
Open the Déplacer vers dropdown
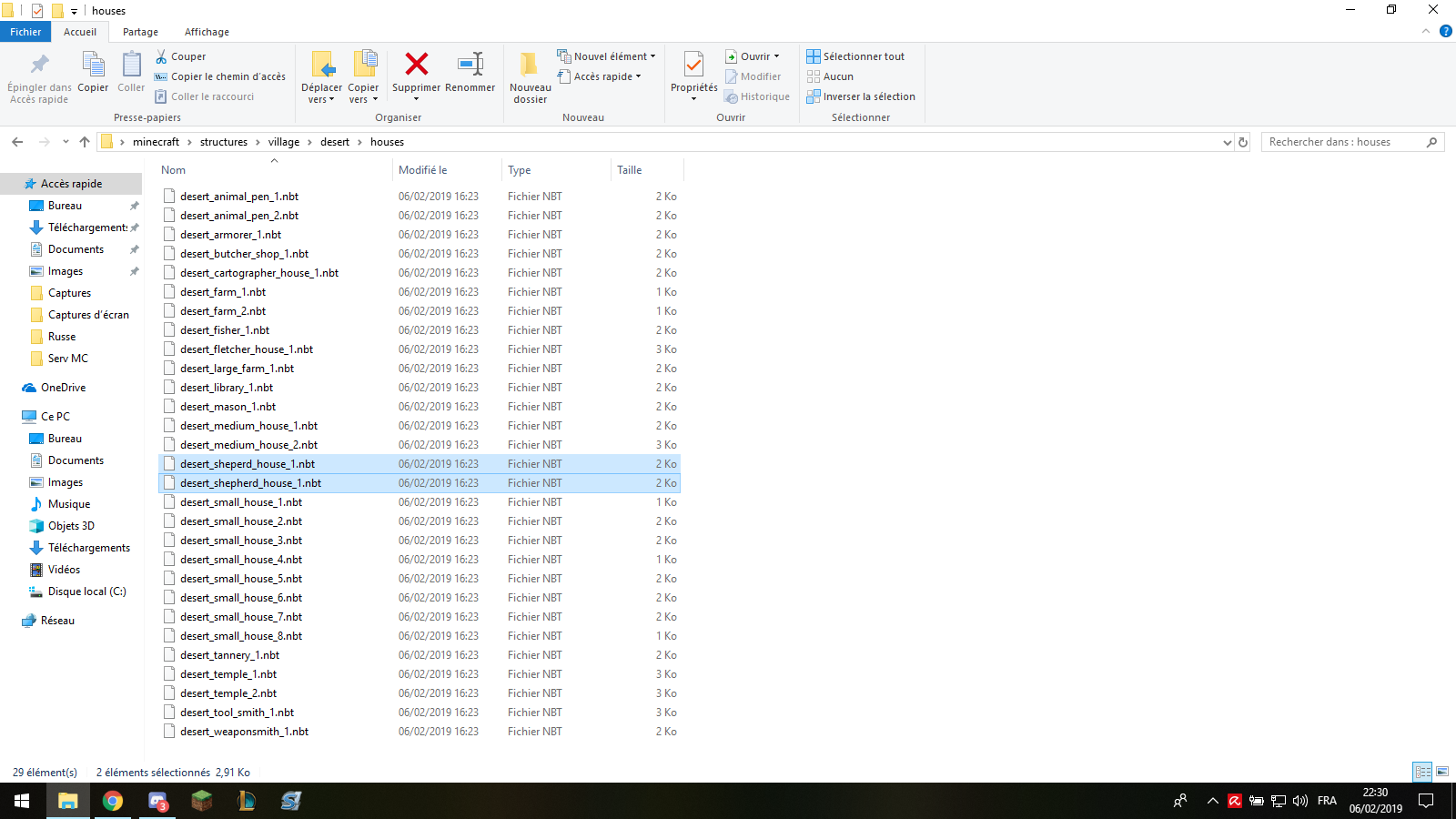click(321, 99)
